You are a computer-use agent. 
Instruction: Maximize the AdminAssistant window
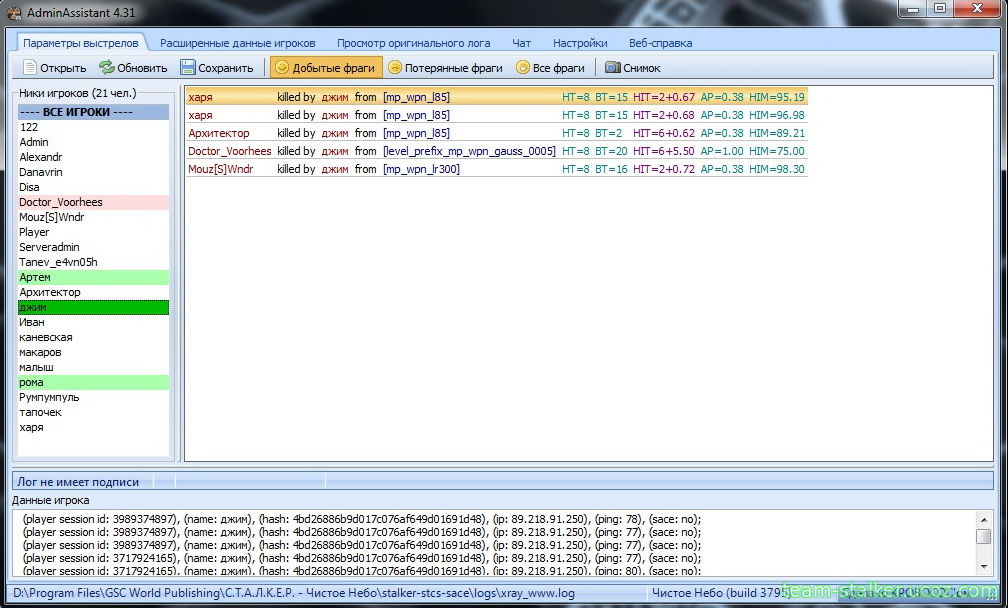(940, 8)
